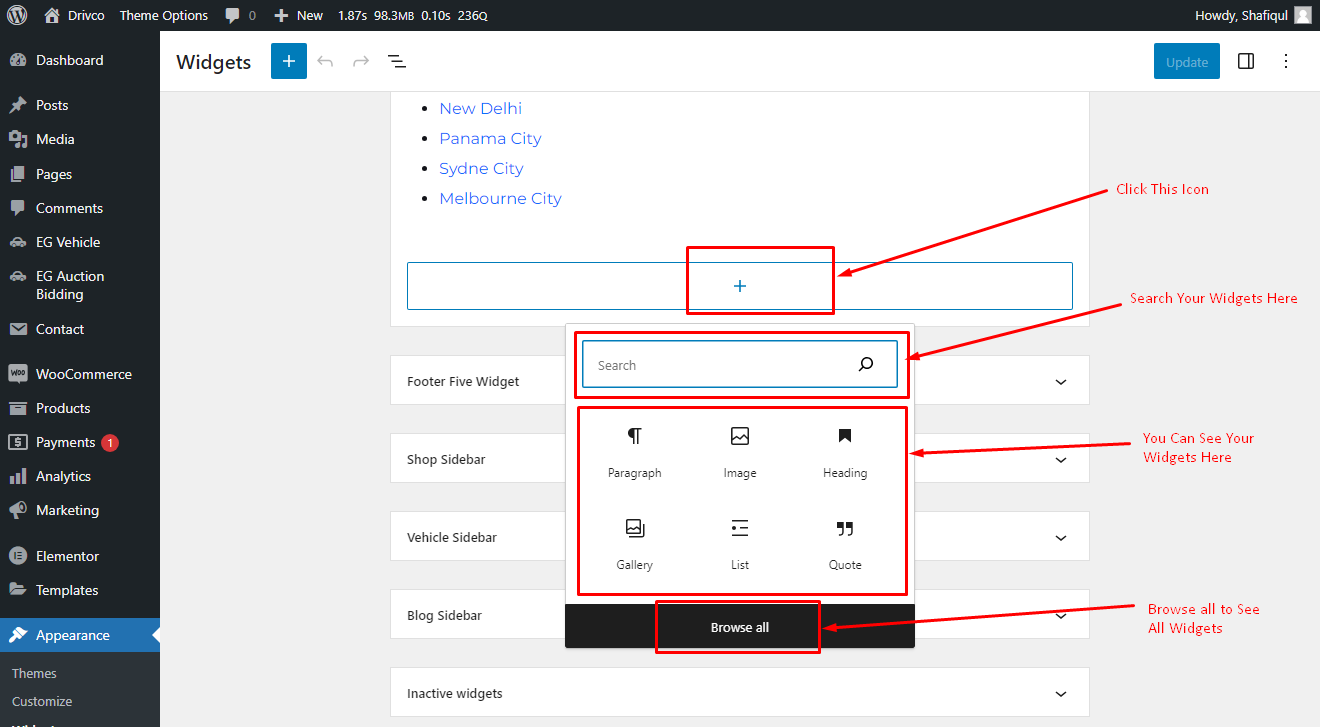Image resolution: width=1320 pixels, height=727 pixels.
Task: Click the WordPress logo in the admin bar
Action: click(17, 15)
